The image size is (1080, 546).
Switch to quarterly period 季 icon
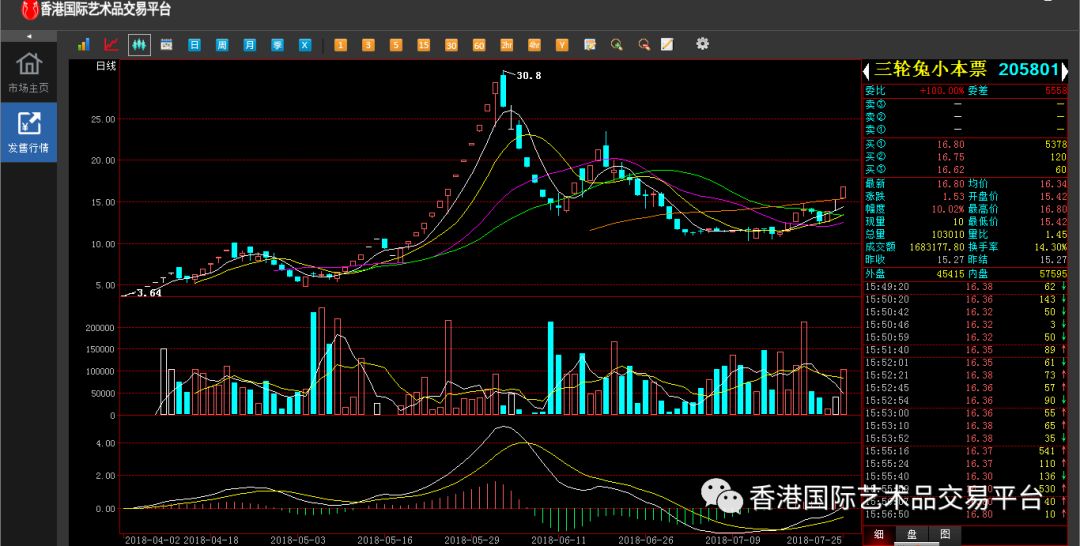click(277, 45)
